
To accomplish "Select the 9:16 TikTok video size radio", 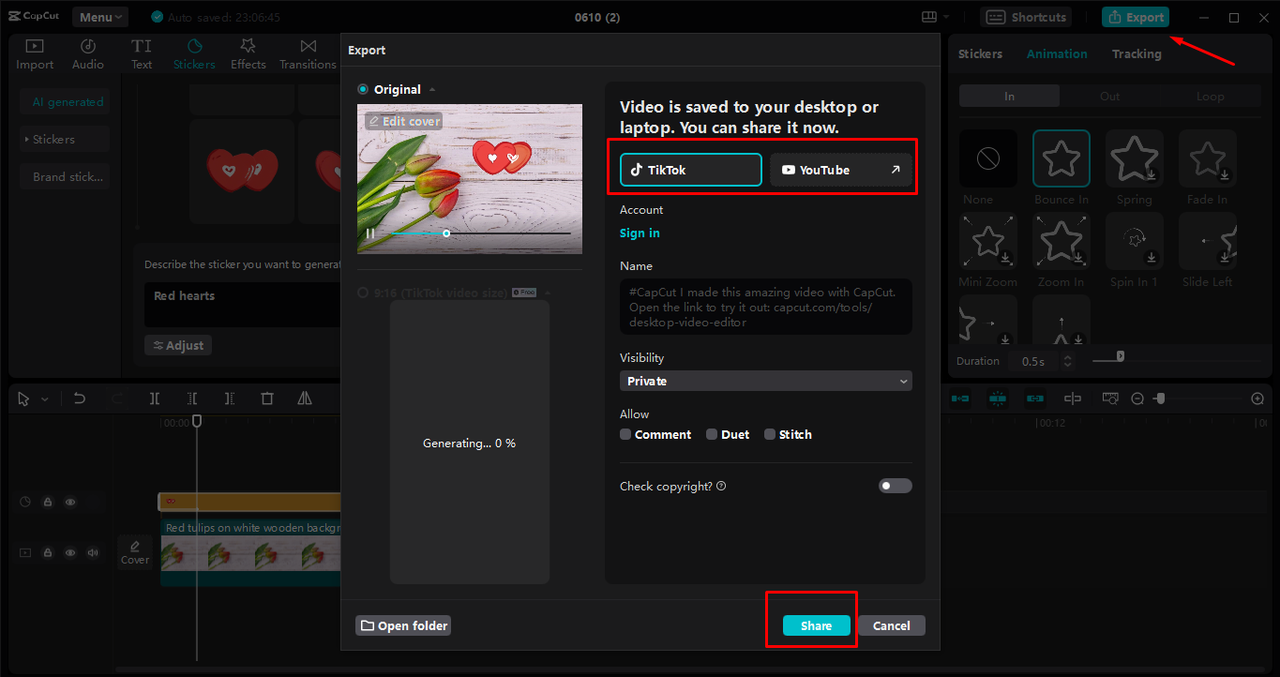I will coord(363,293).
